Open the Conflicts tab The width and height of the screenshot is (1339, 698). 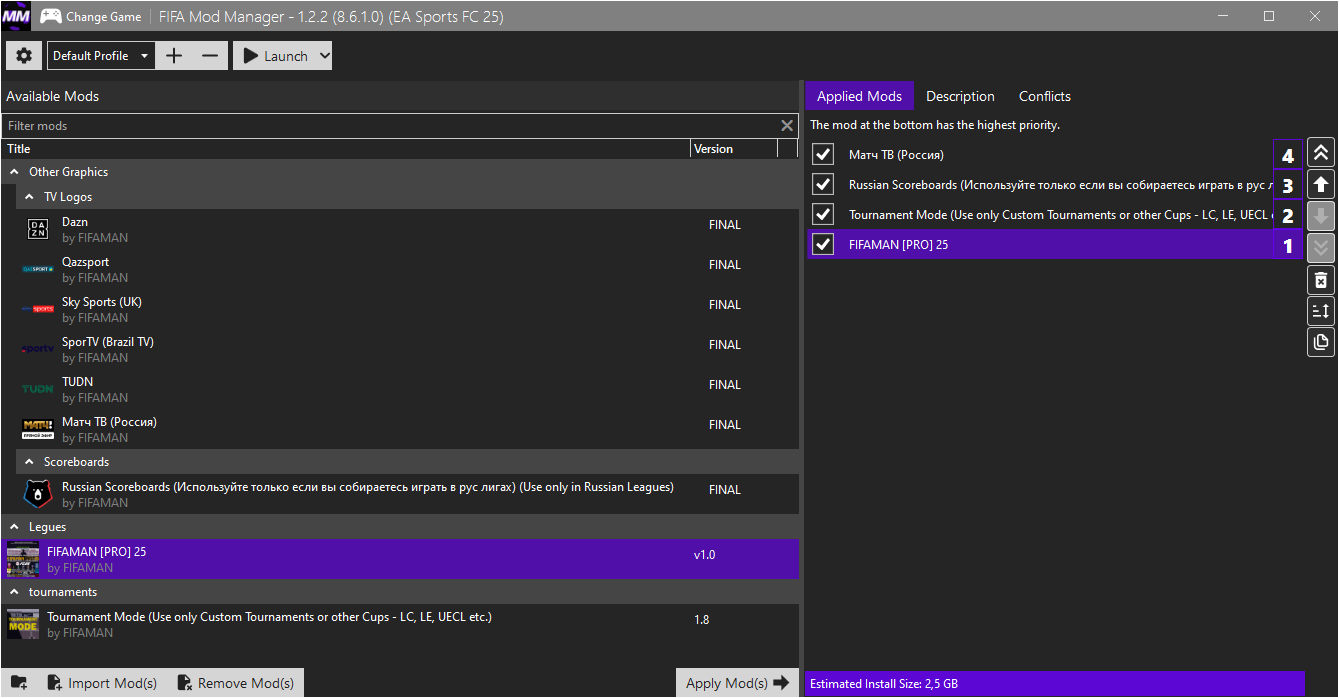coord(1045,96)
